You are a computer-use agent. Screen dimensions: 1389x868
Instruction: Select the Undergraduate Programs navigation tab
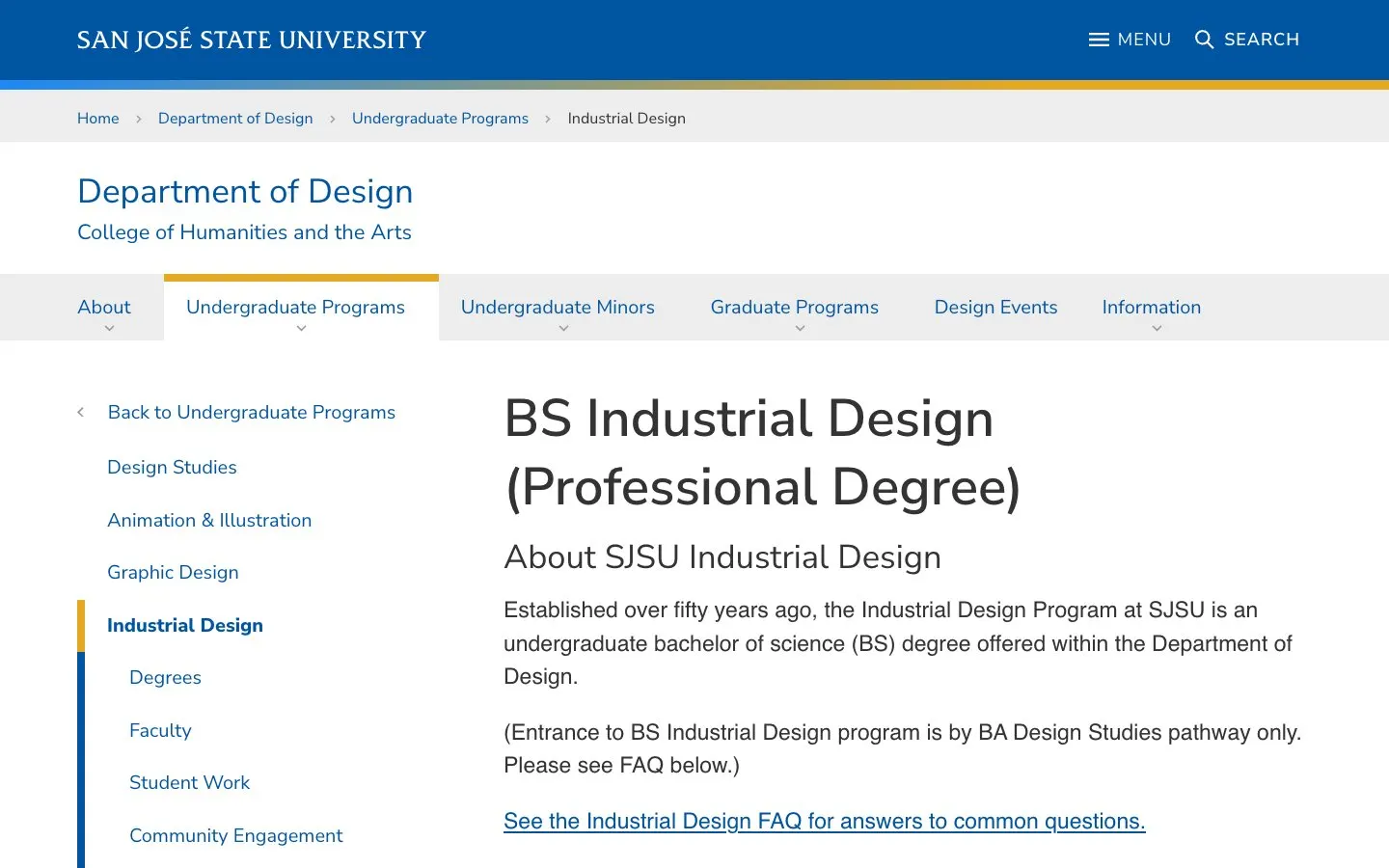point(295,307)
